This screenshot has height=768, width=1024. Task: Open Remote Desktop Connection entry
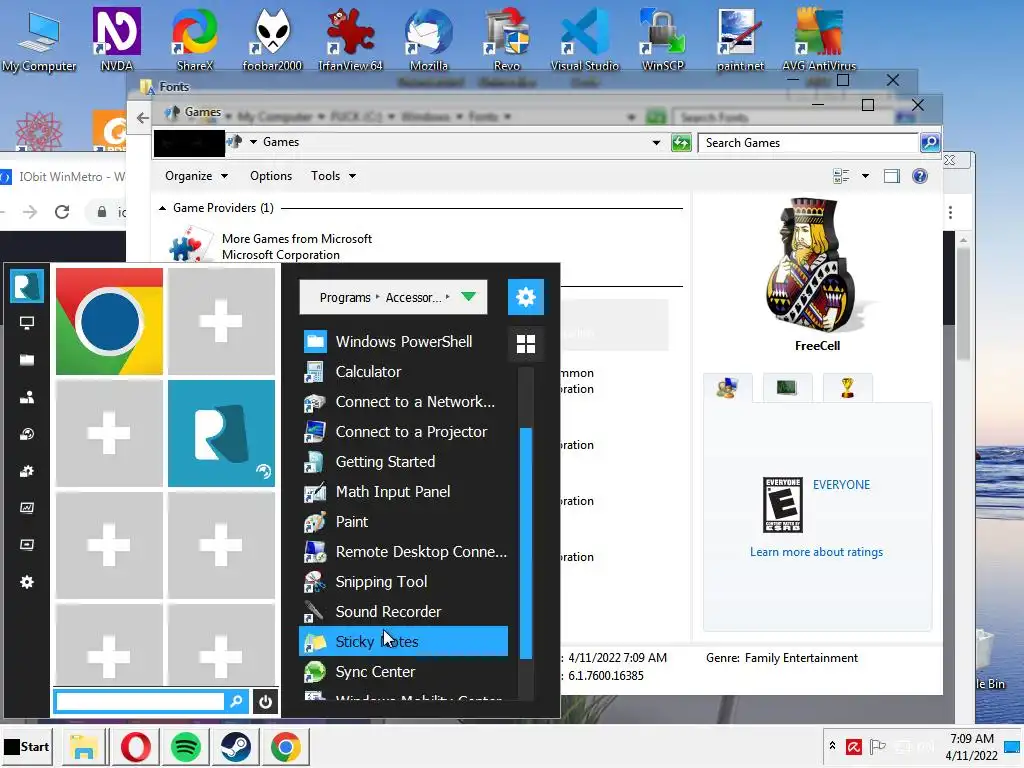[404, 552]
